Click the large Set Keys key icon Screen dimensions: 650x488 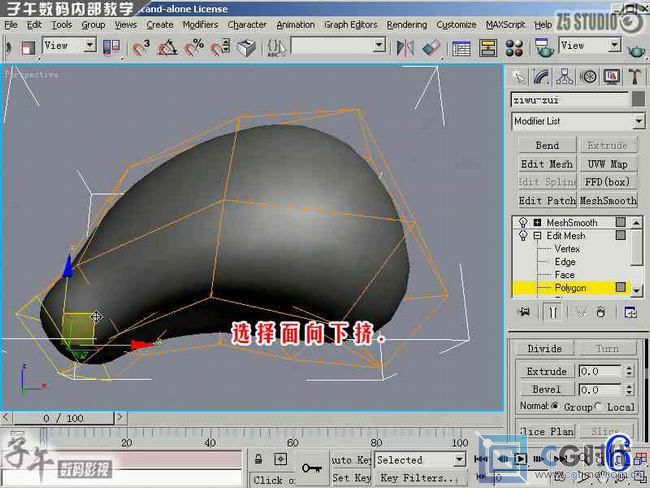click(312, 469)
